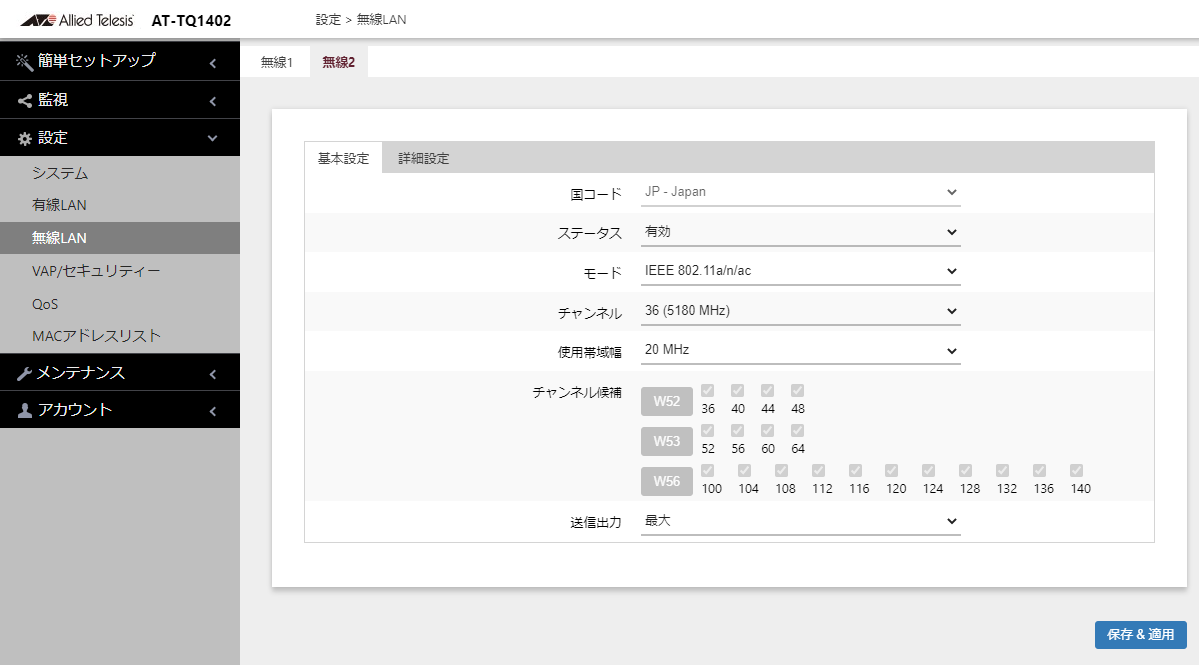This screenshot has width=1199, height=665.
Task: Click the 設定 > 無線LAN breadcrumb text
Action: point(361,20)
